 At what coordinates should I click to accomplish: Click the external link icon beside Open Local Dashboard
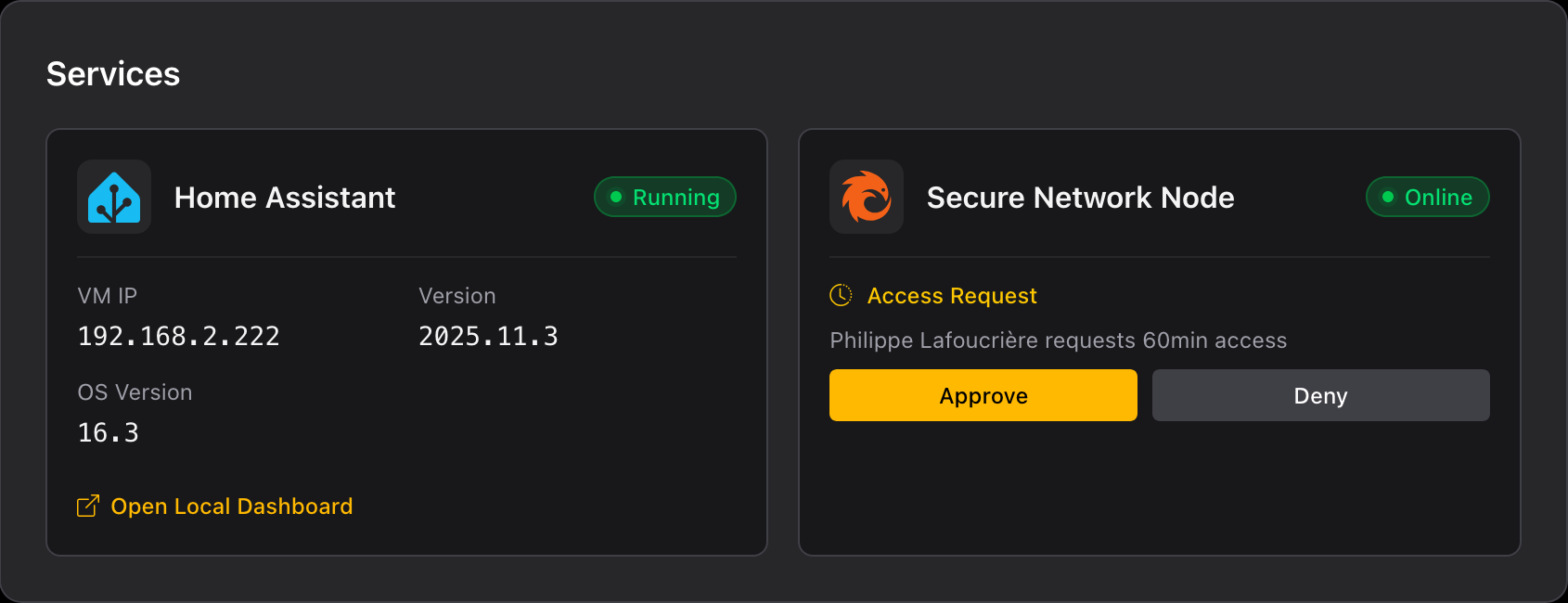point(88,506)
